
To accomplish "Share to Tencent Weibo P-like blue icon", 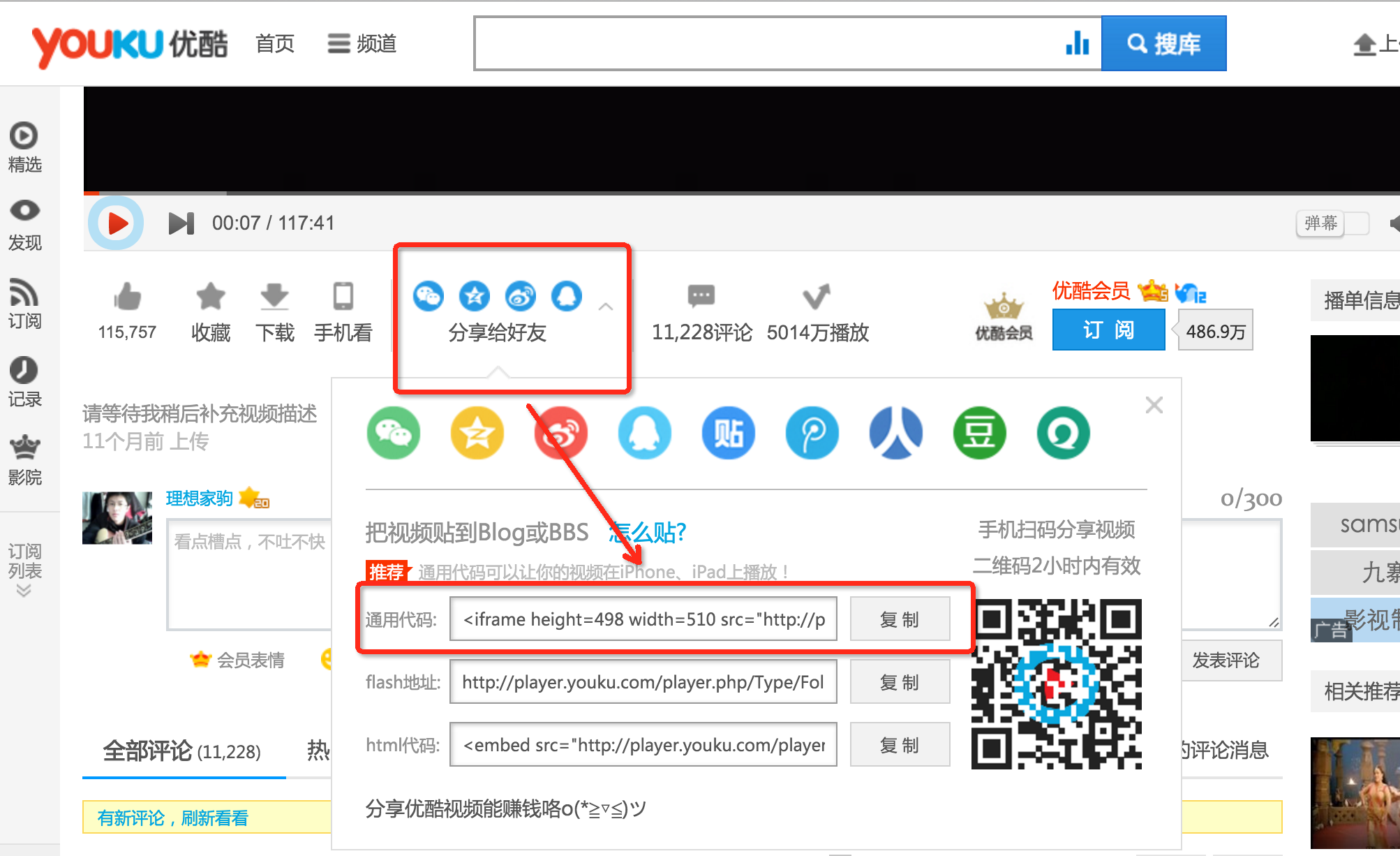I will pos(812,433).
